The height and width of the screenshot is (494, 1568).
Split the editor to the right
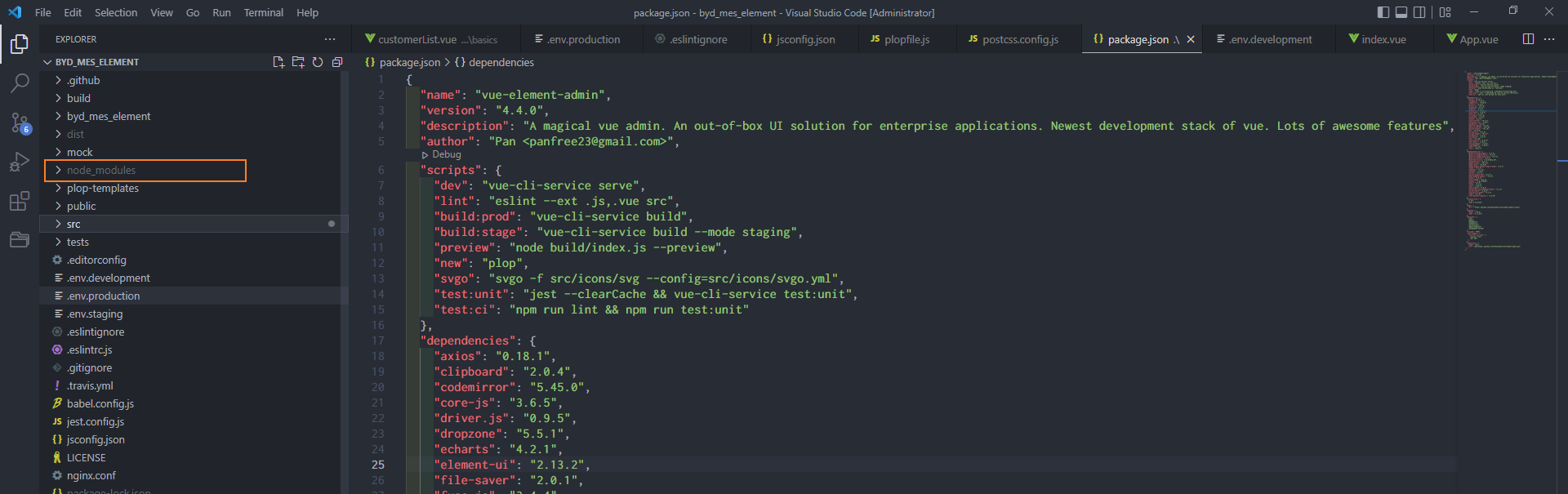tap(1528, 39)
